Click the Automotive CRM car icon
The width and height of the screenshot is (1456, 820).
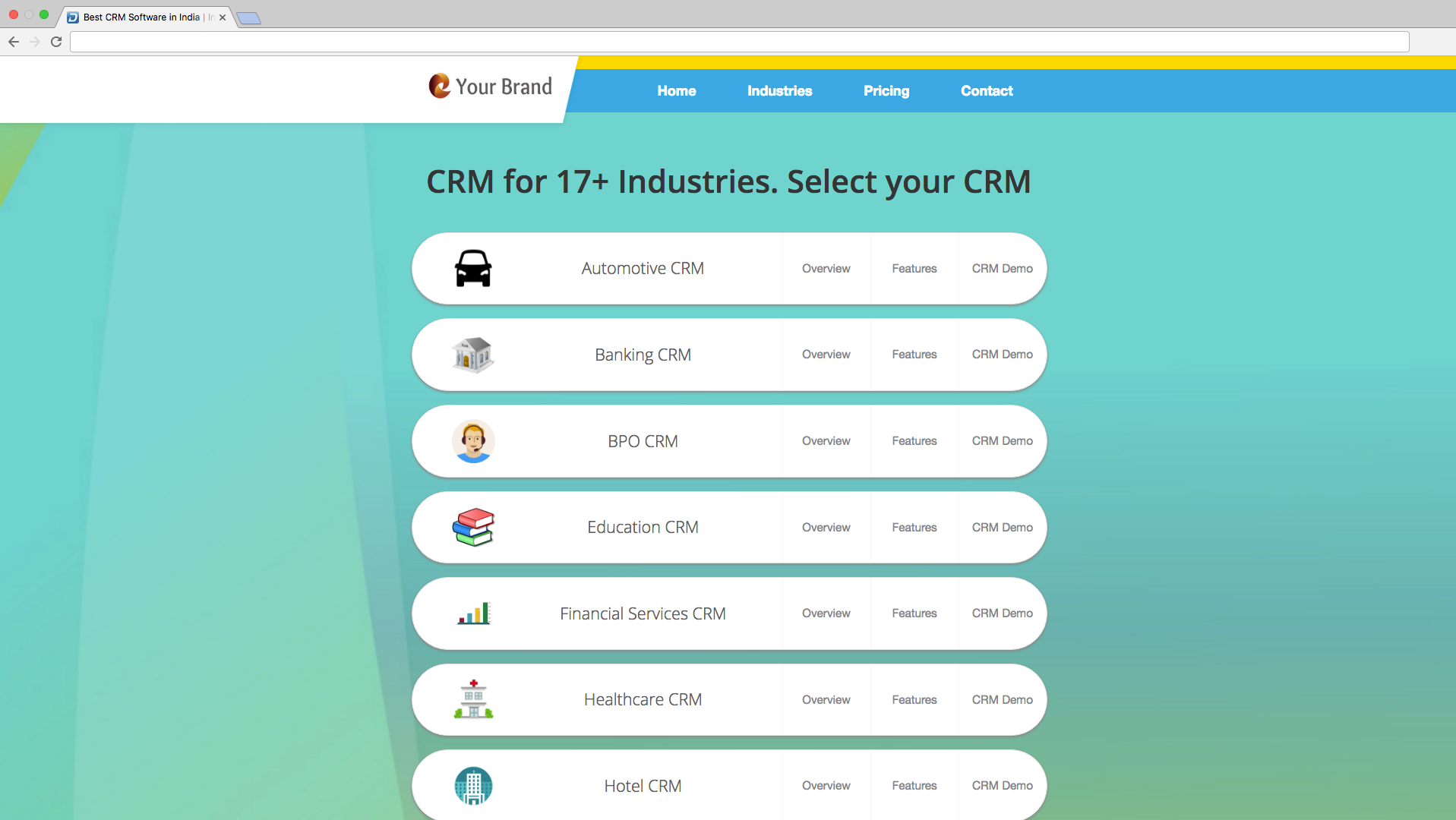point(473,269)
